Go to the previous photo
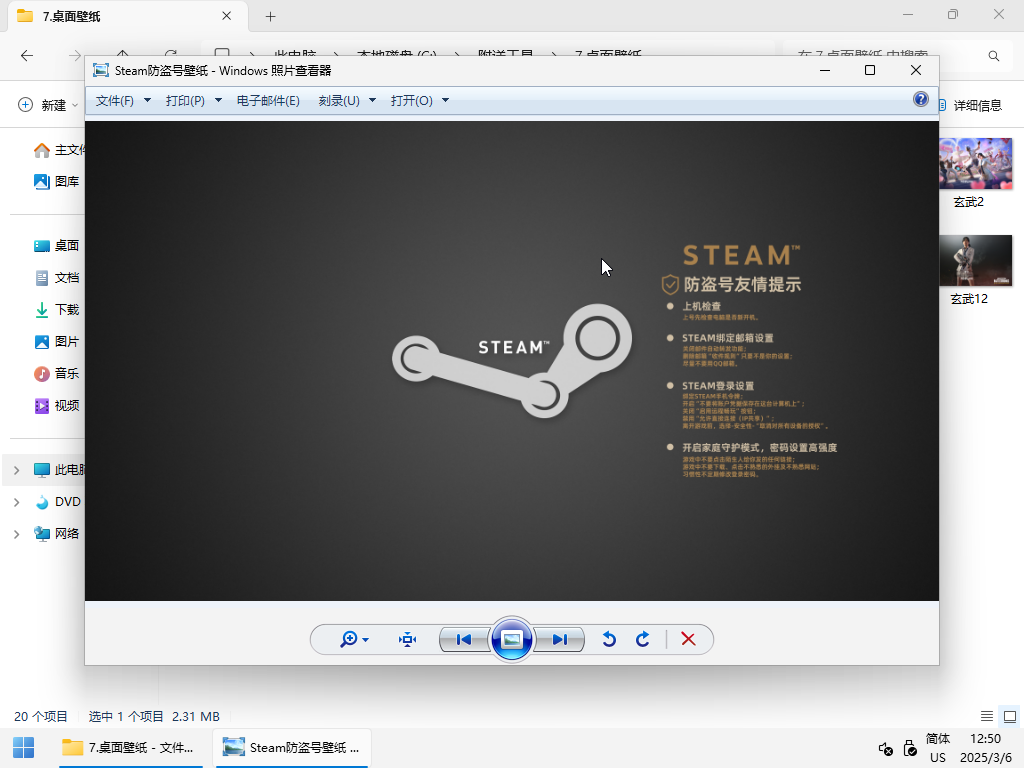 (x=463, y=640)
